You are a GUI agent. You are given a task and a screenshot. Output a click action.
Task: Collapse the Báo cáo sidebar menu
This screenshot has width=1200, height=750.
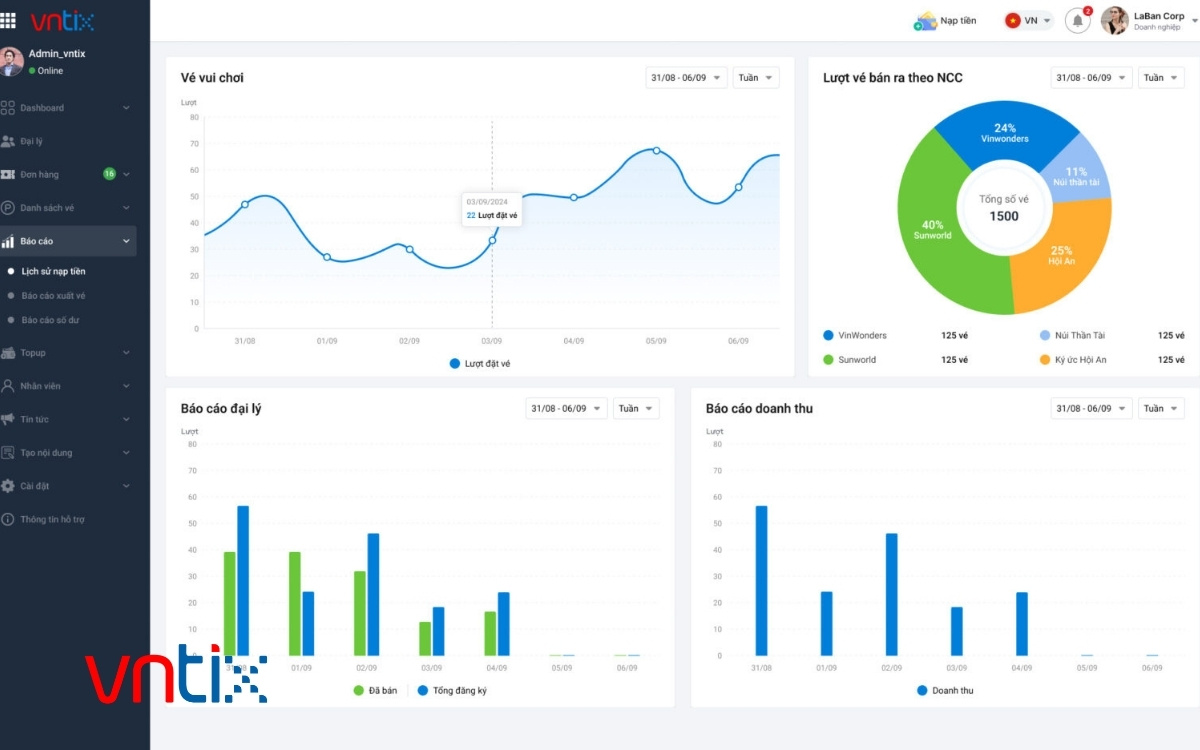coord(126,241)
